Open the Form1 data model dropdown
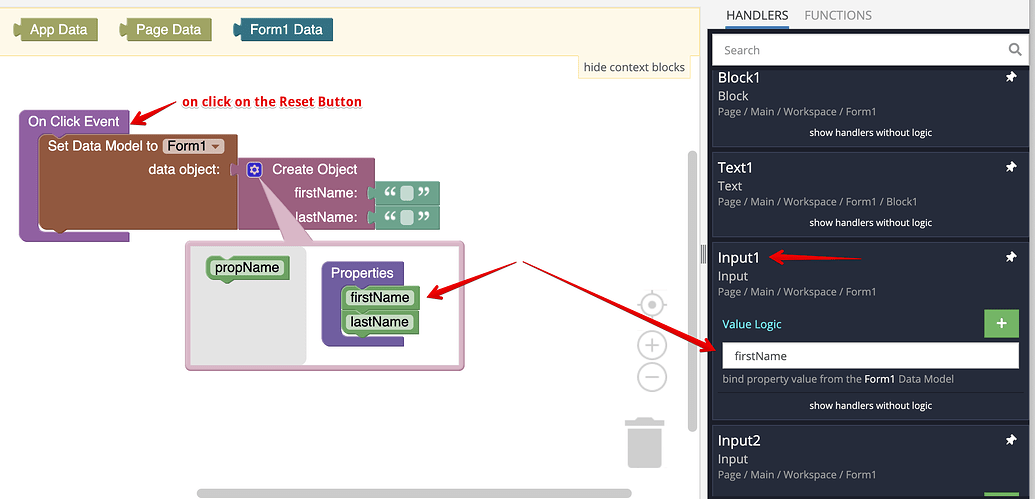 (x=193, y=146)
